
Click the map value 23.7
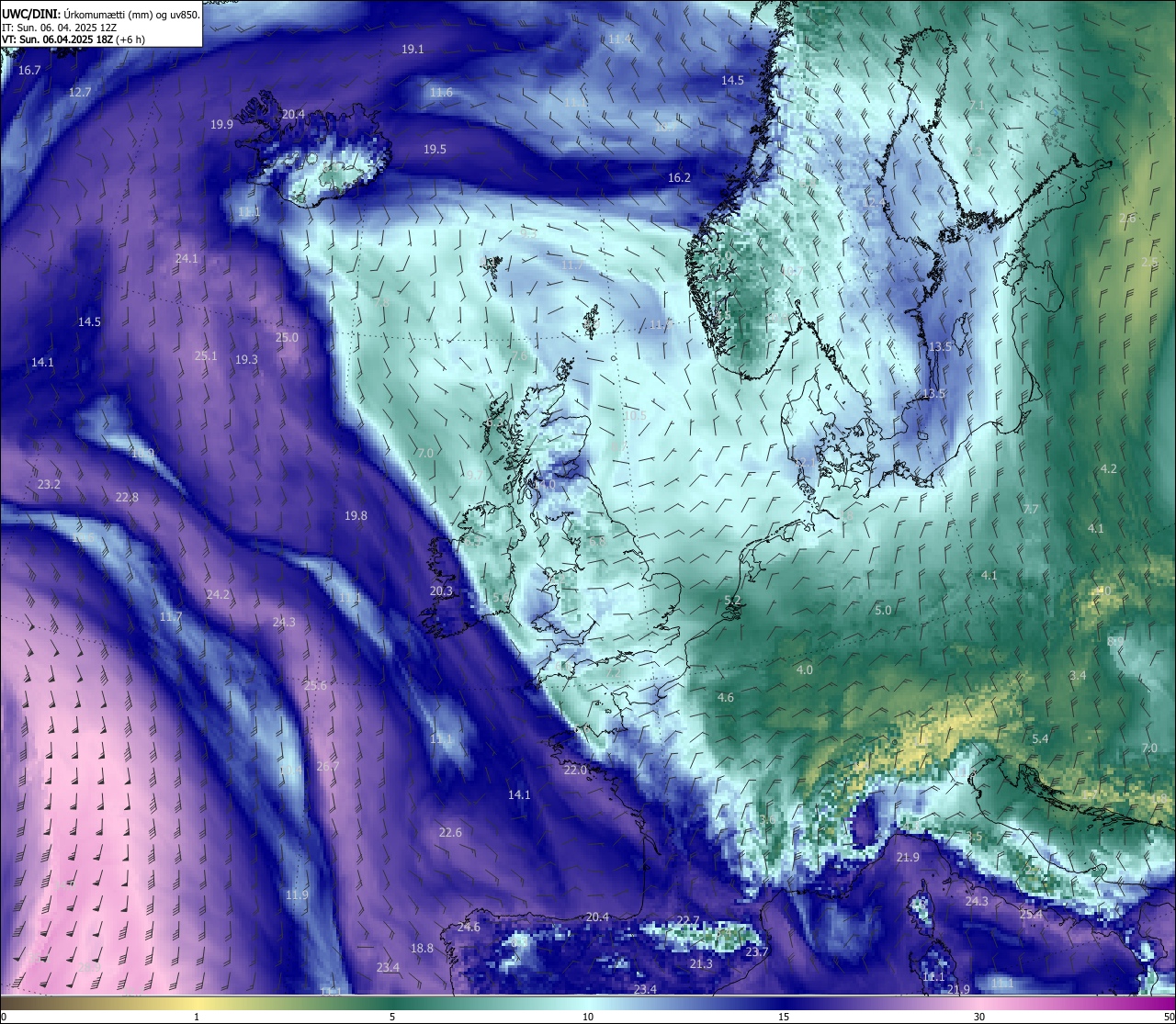point(756,952)
